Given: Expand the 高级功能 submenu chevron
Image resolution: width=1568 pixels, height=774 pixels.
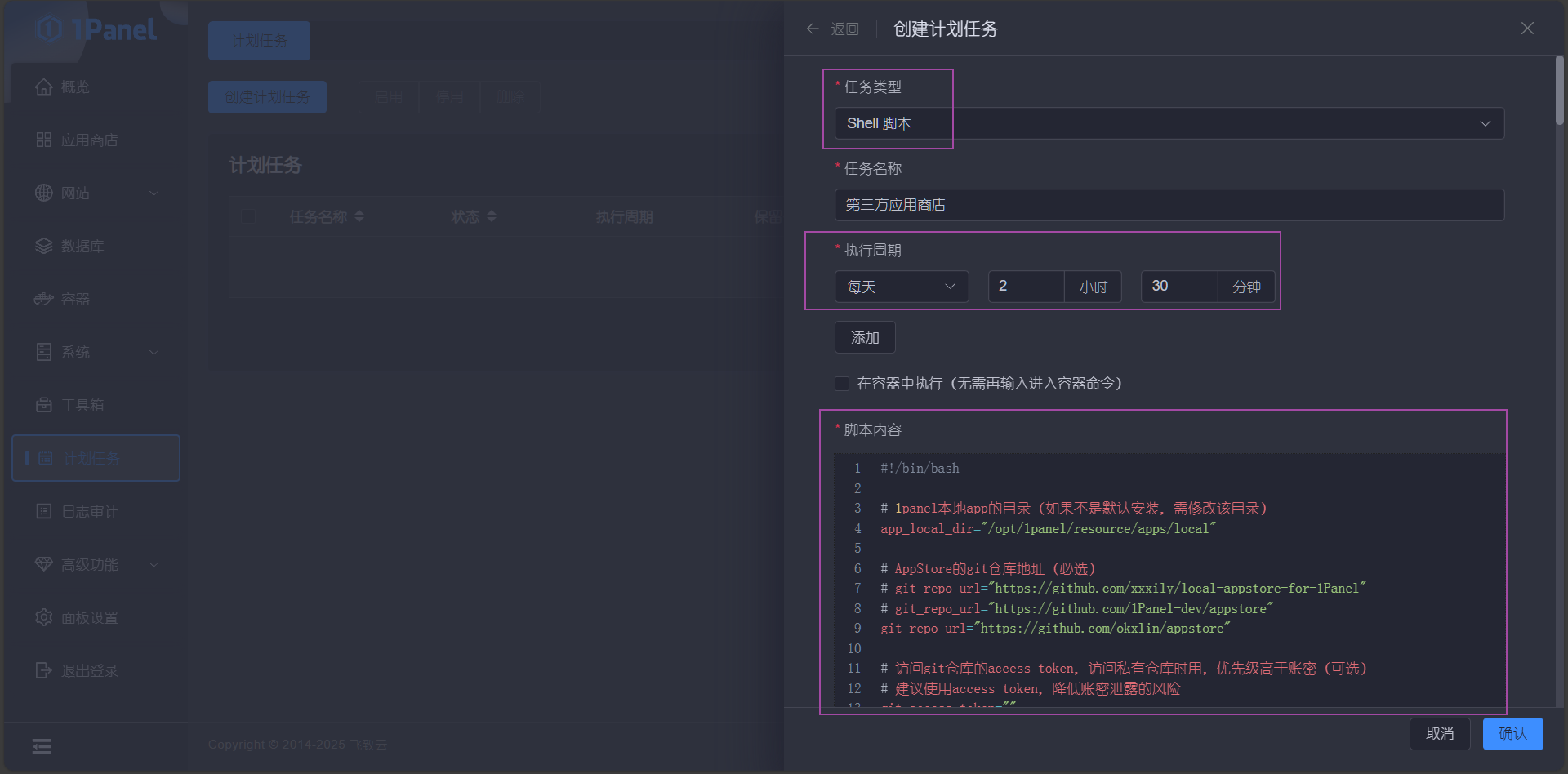Looking at the screenshot, I should click(154, 565).
